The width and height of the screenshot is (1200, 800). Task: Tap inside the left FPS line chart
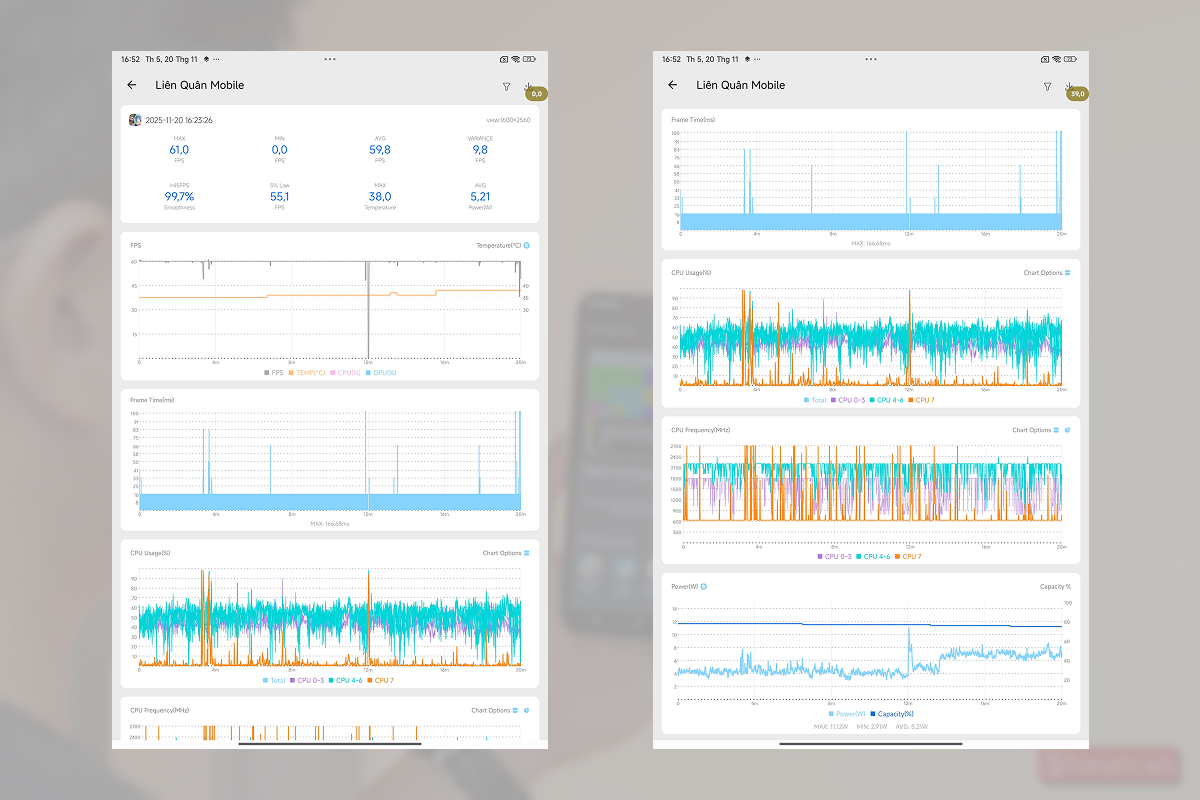click(330, 310)
